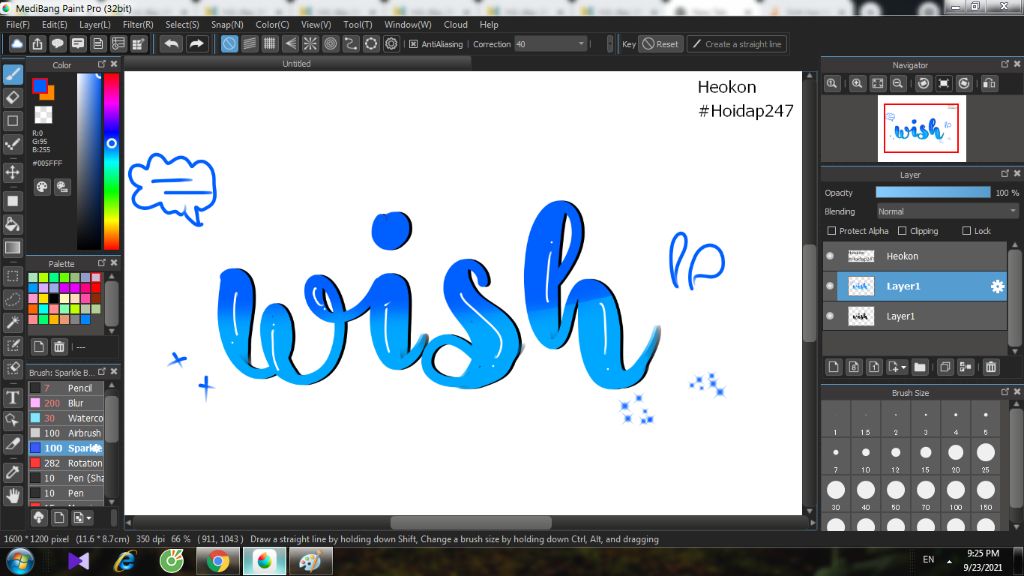The height and width of the screenshot is (576, 1024).
Task: Hide the Heokon layer
Action: tap(830, 256)
